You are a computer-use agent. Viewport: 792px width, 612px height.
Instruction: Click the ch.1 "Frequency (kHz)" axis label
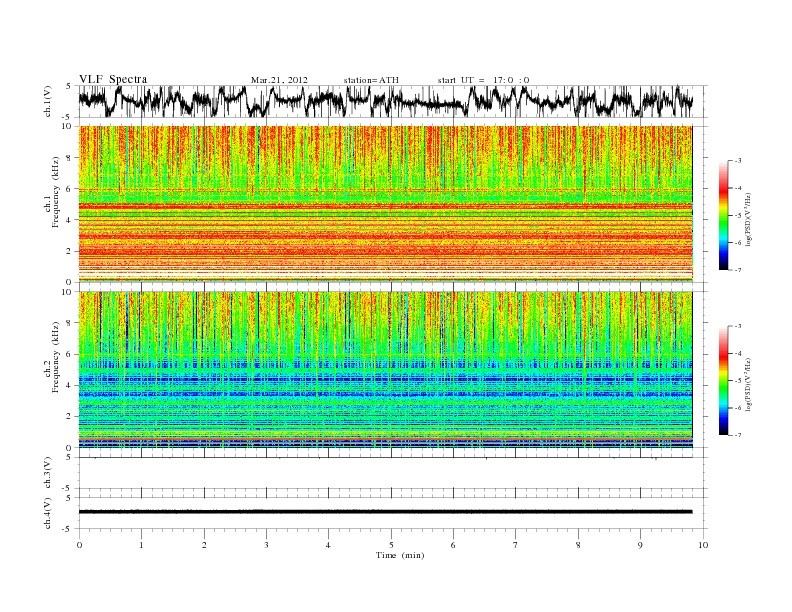pos(56,192)
